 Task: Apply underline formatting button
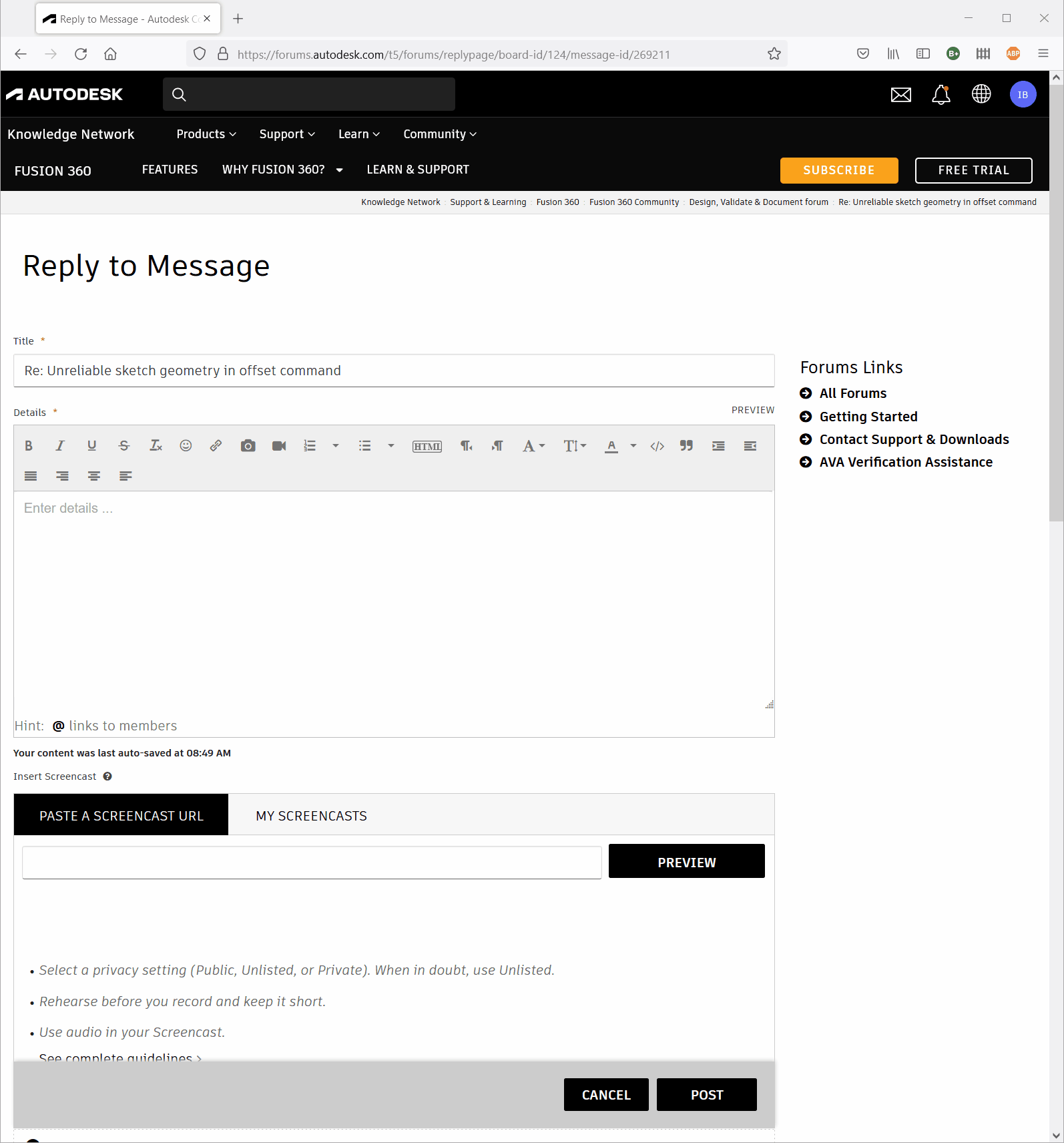(92, 446)
